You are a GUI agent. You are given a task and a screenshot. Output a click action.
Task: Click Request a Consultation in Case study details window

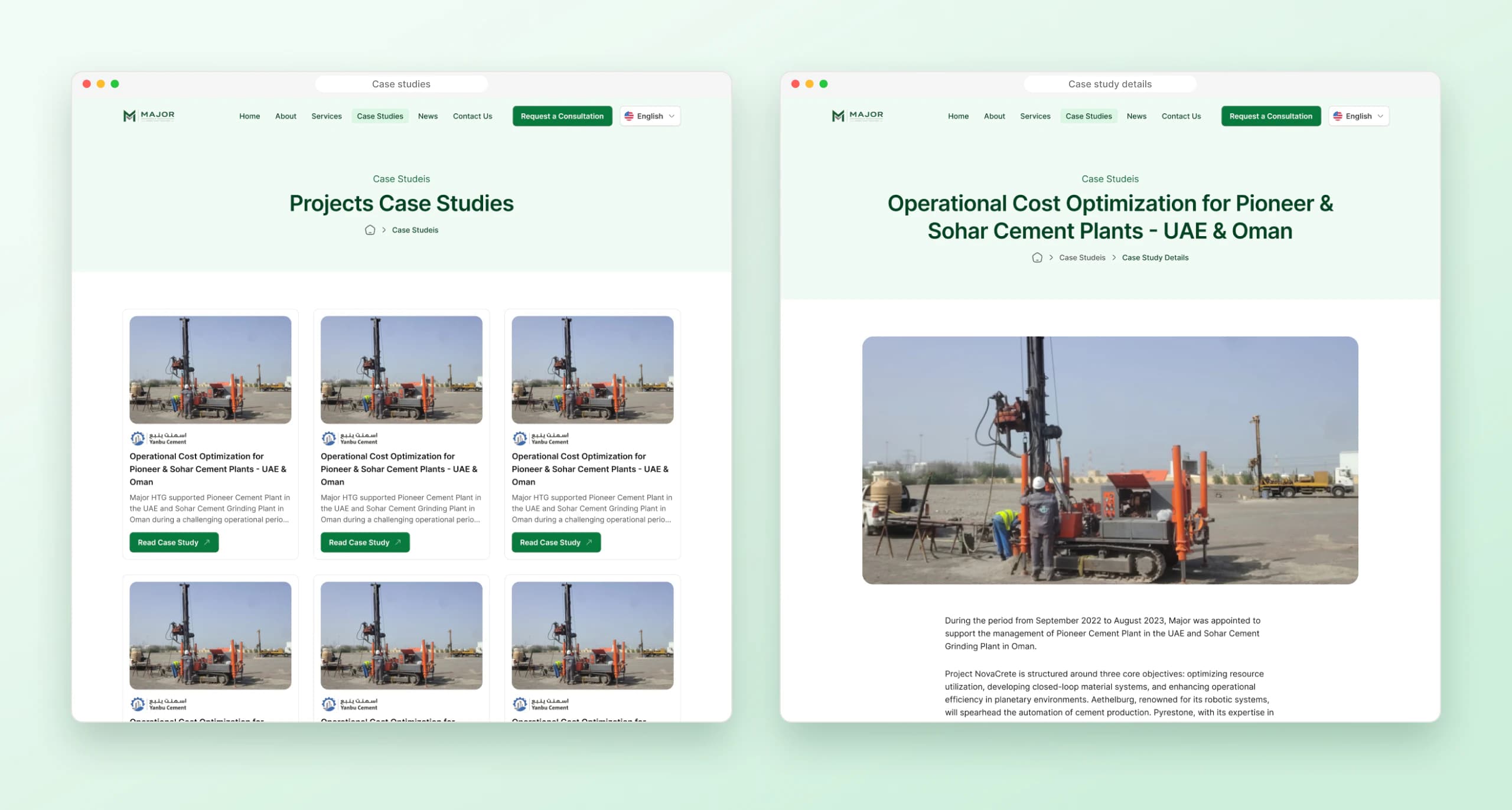1271,116
